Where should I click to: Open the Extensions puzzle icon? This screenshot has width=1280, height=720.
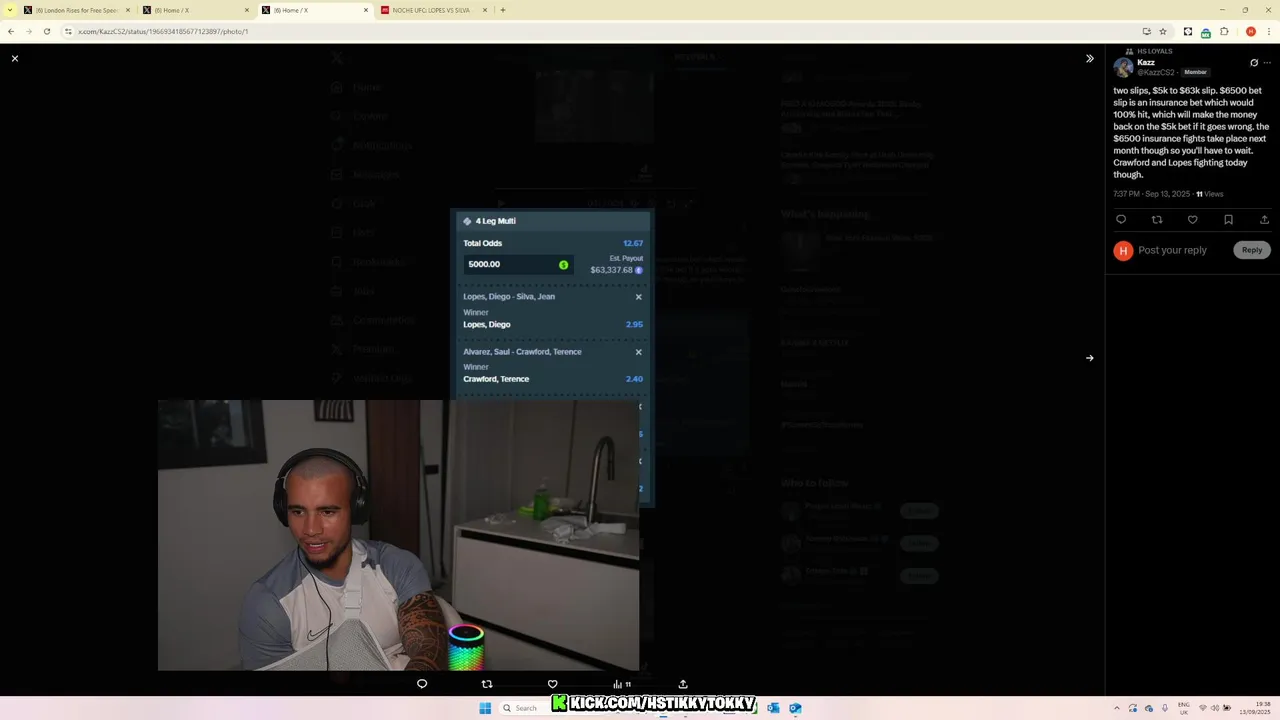[x=1224, y=31]
